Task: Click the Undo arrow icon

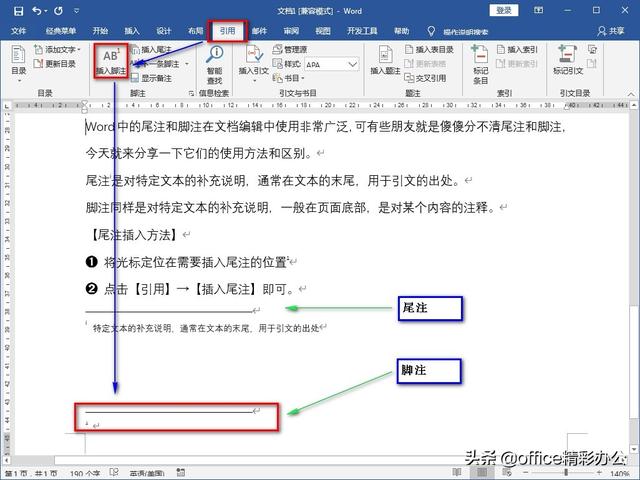Action: 37,11
